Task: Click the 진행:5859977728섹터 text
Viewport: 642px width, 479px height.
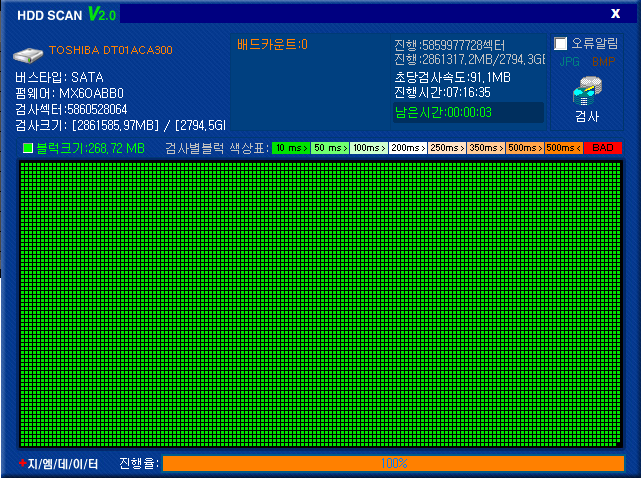Action: [x=450, y=45]
